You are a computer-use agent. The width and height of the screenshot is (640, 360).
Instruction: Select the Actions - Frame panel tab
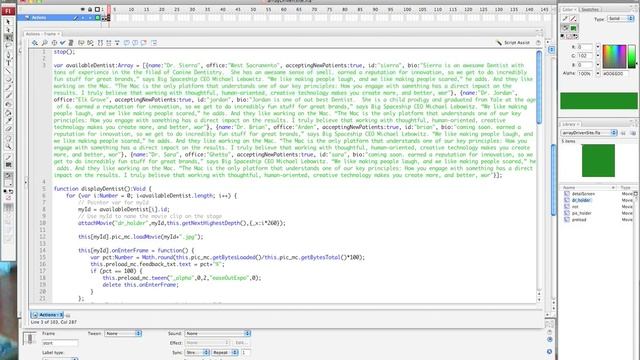tap(43, 33)
